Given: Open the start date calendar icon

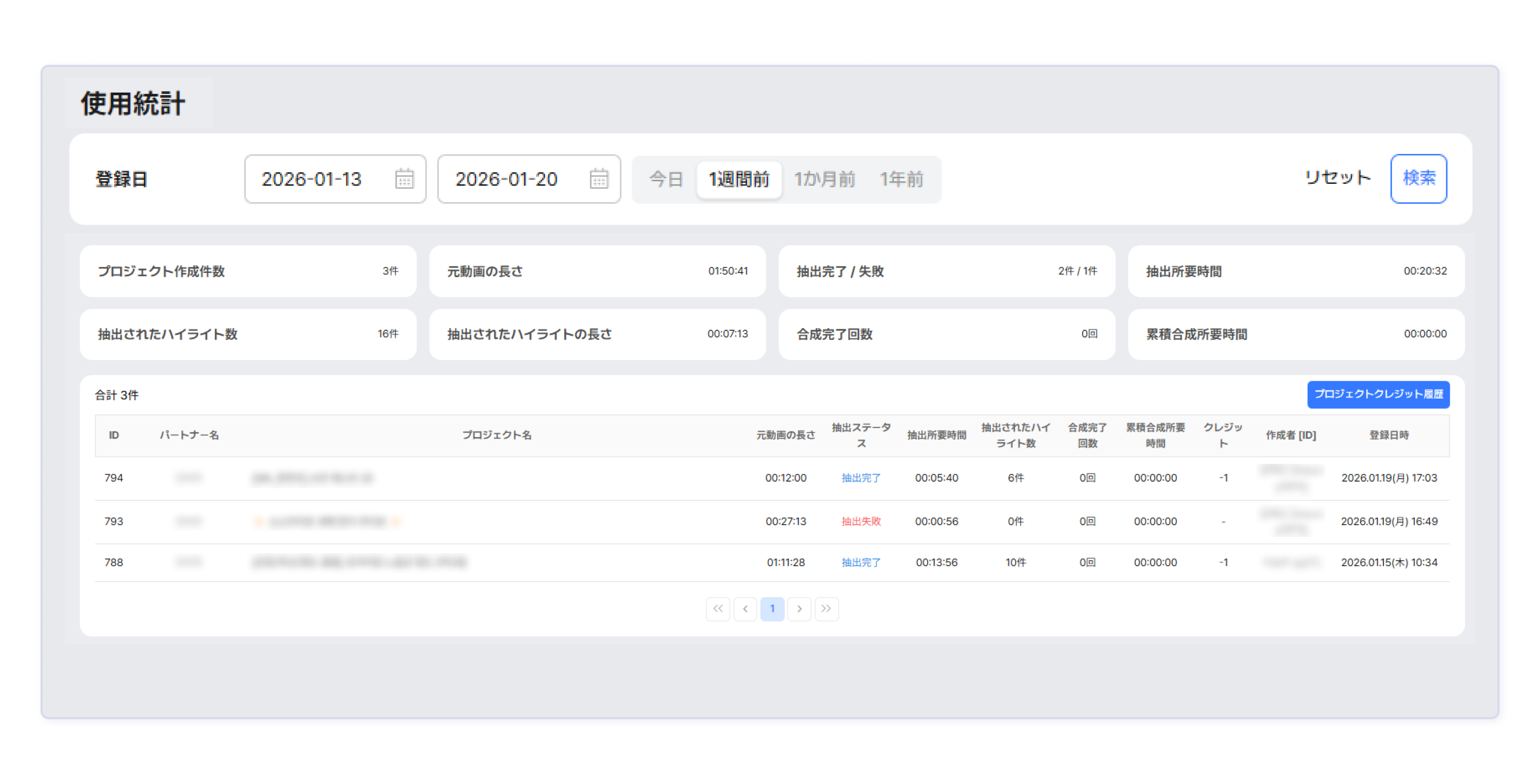Looking at the screenshot, I should click(x=404, y=179).
